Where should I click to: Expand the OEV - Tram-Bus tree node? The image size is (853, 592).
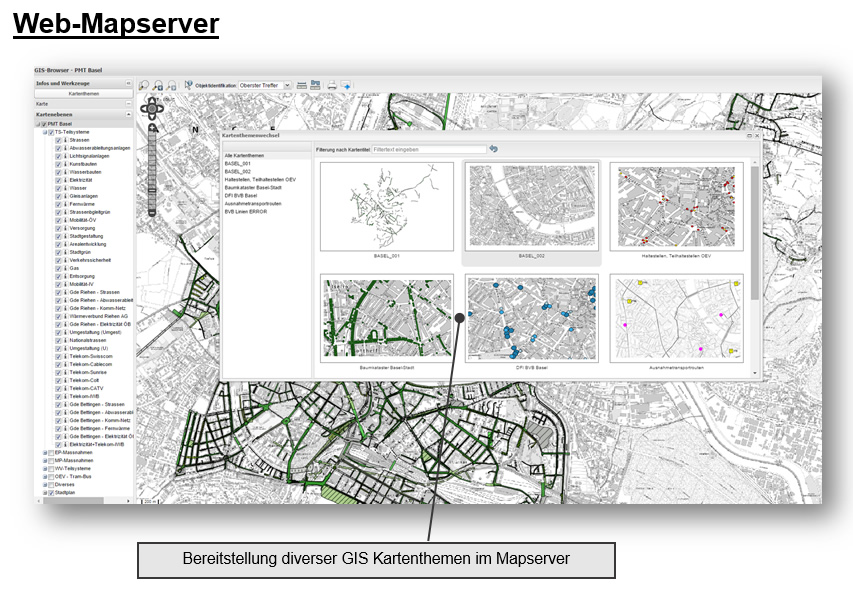(x=44, y=476)
